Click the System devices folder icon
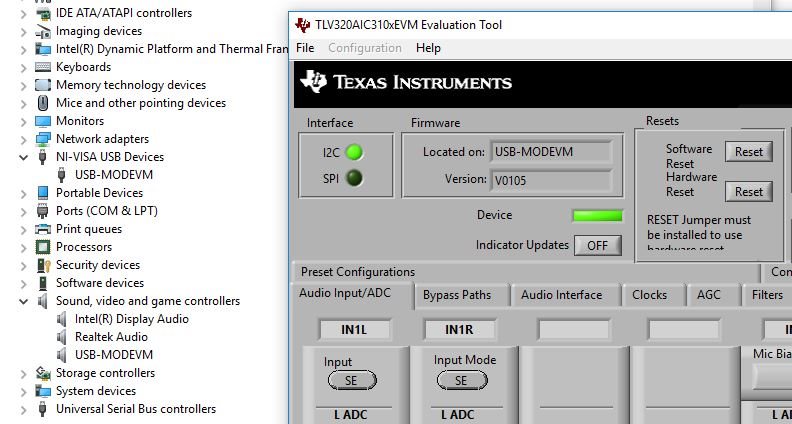This screenshot has width=792, height=424. pos(43,391)
